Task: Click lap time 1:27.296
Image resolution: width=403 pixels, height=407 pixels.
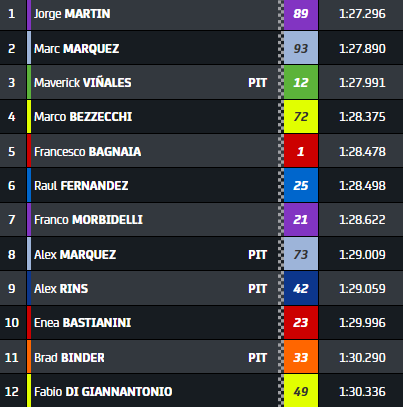Action: coord(362,14)
